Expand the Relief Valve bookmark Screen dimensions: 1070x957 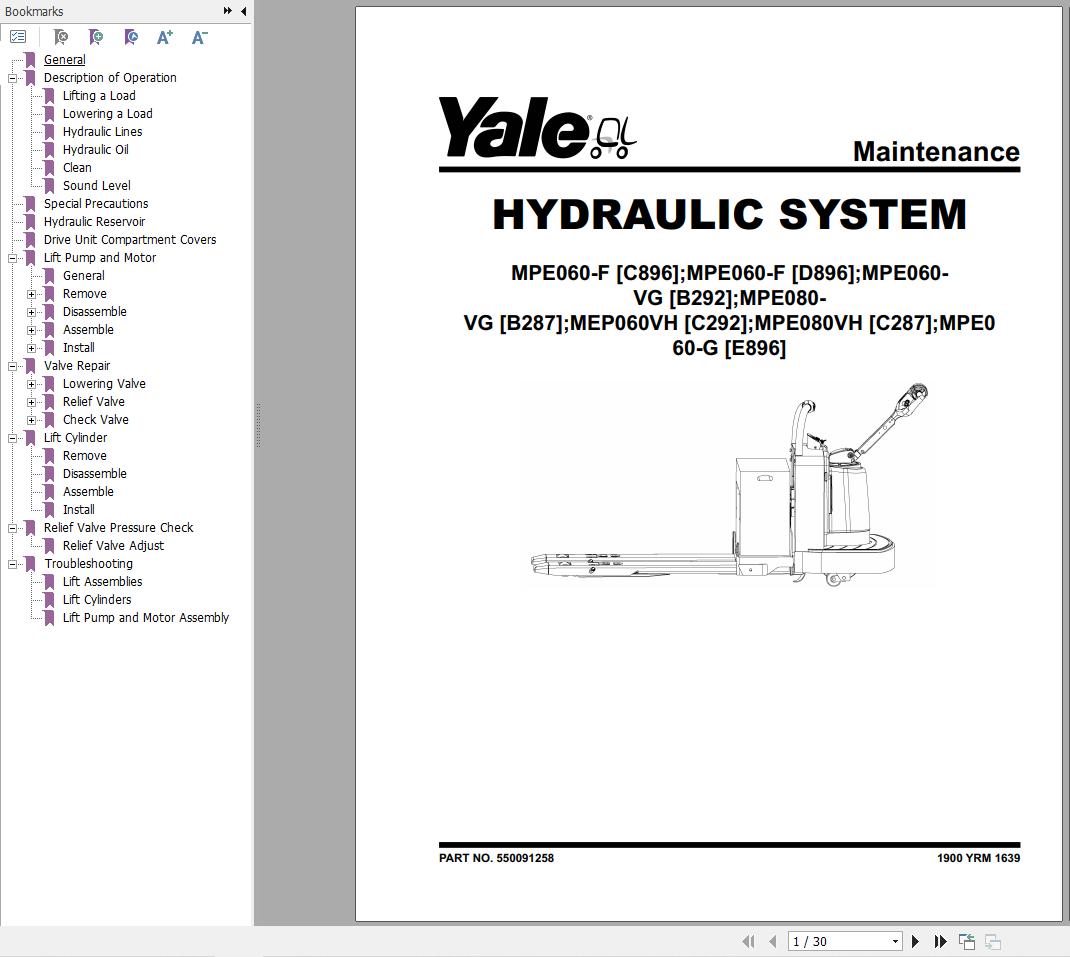(31, 403)
